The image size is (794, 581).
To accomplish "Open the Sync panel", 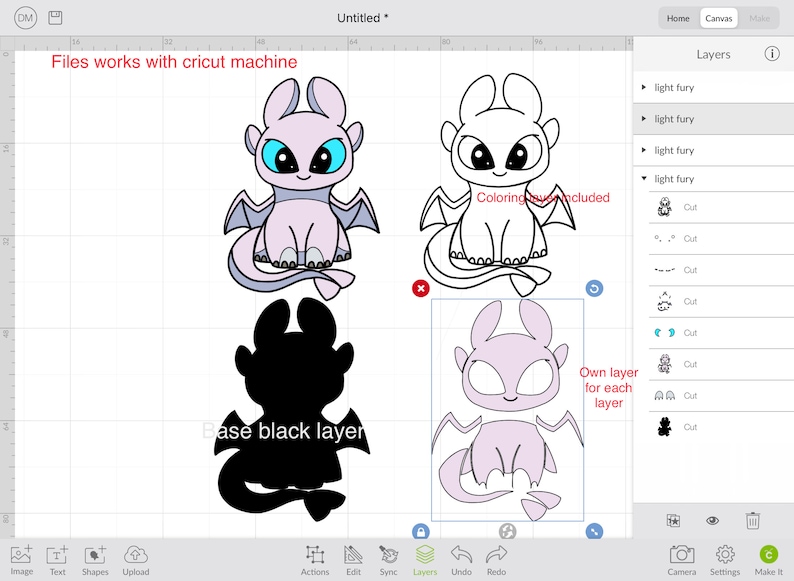I will click(x=388, y=560).
